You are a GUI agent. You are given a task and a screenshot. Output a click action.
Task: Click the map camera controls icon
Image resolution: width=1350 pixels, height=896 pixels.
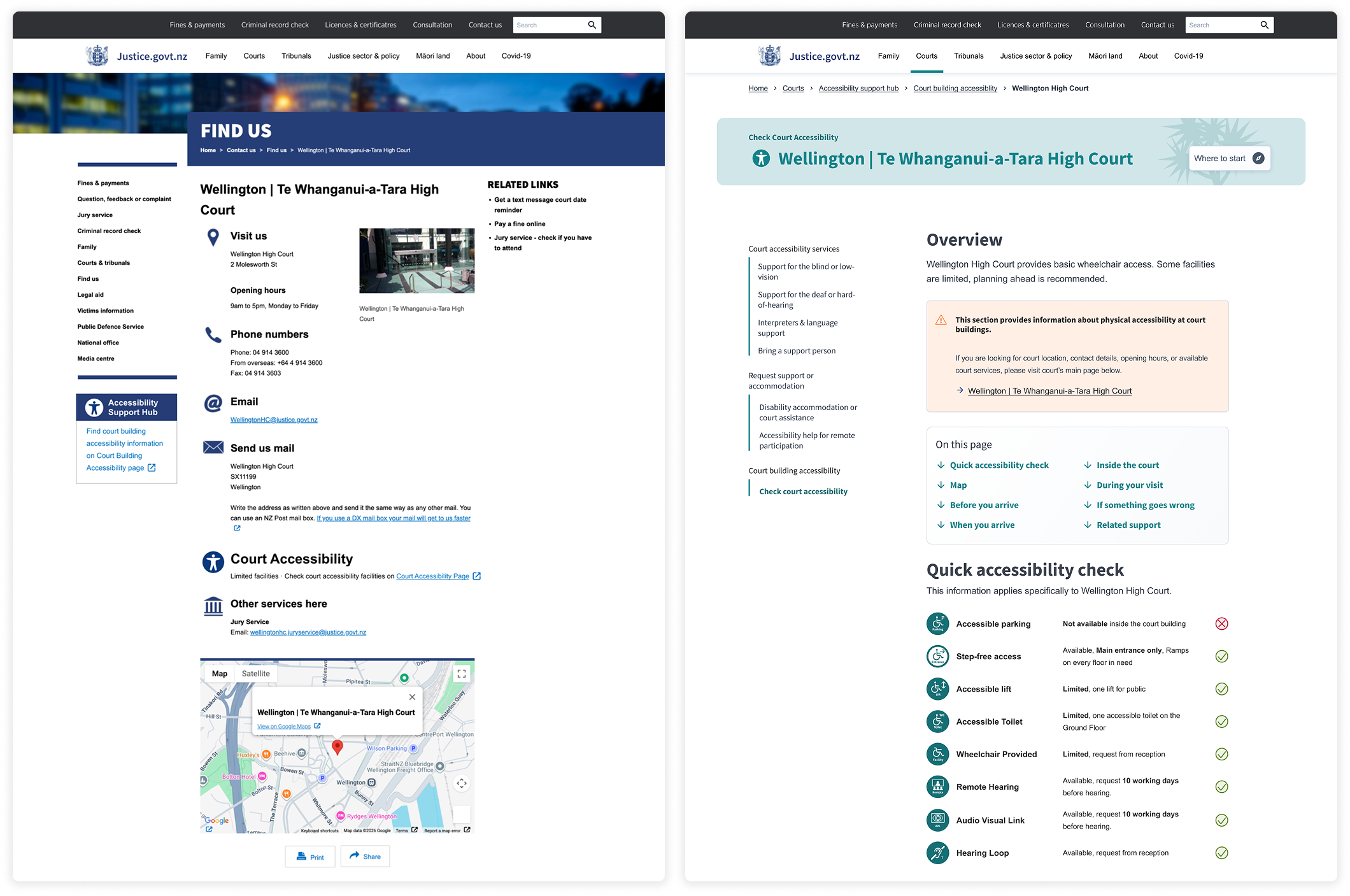(462, 783)
